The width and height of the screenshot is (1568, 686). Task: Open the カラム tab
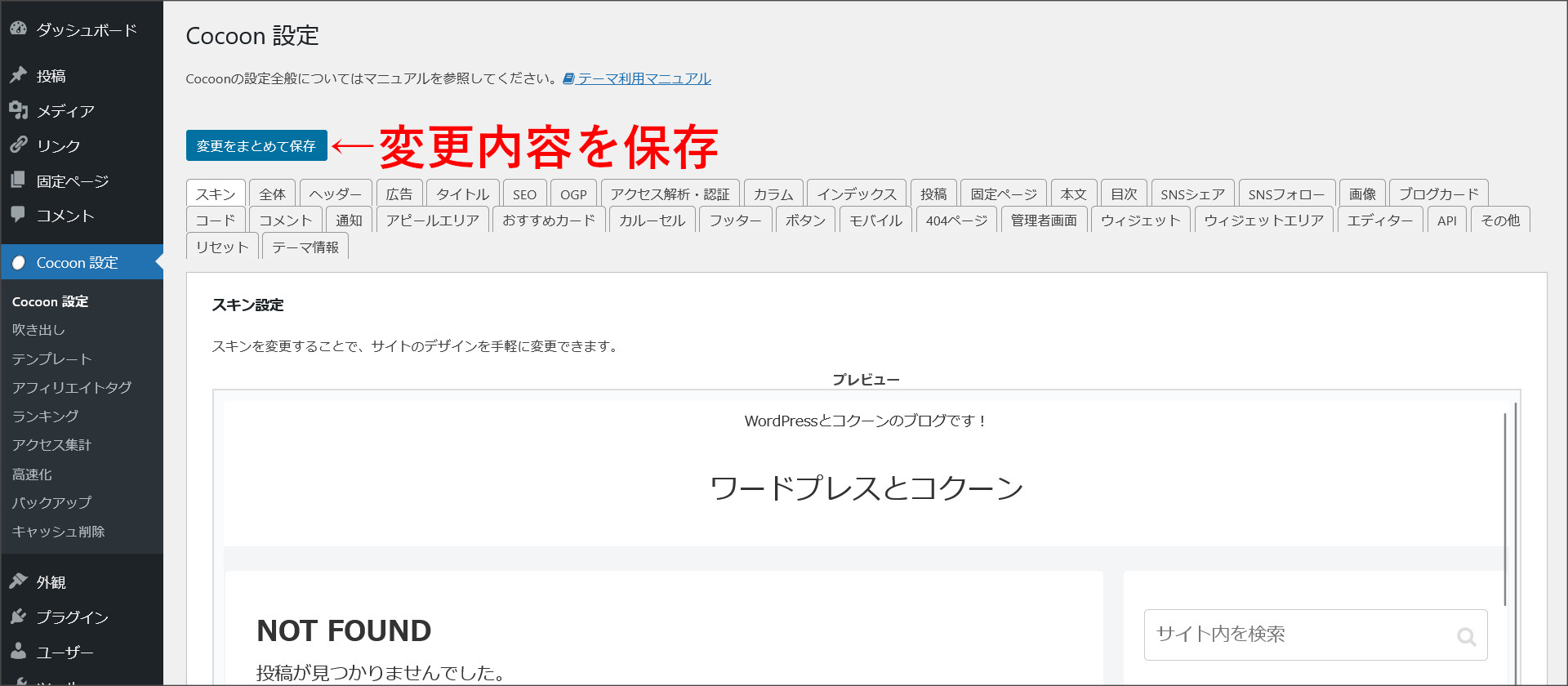click(x=773, y=194)
